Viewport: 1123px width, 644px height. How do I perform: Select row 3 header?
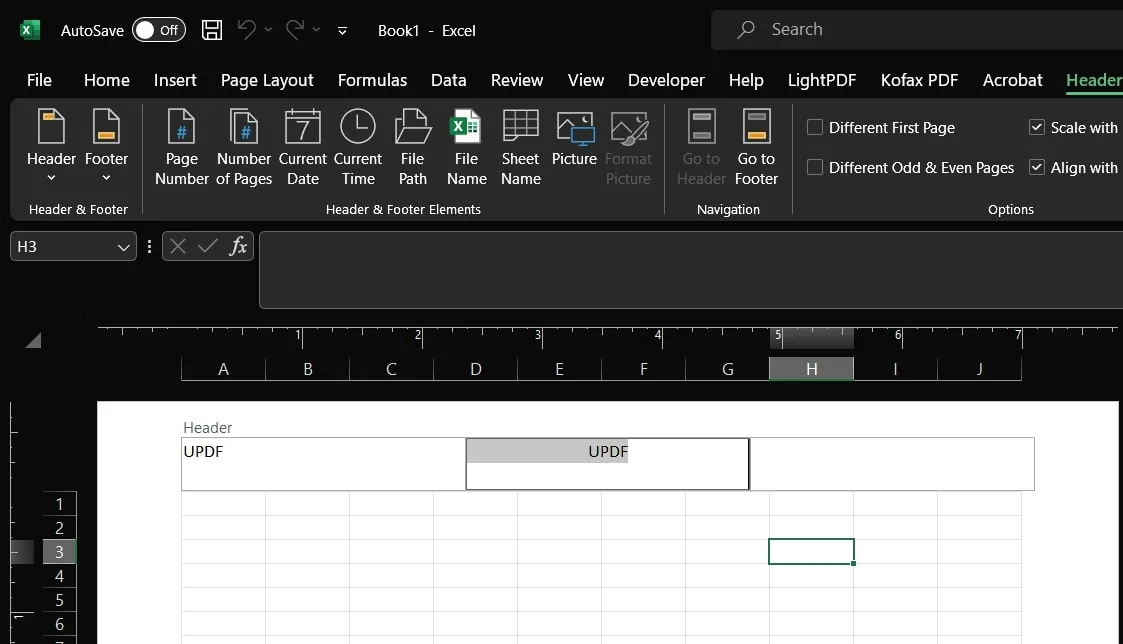59,552
